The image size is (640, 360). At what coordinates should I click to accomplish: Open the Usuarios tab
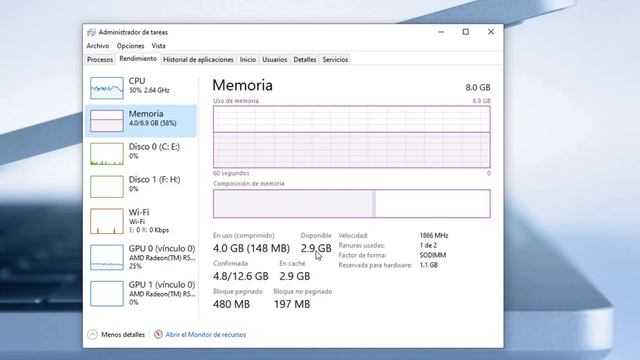tap(275, 60)
